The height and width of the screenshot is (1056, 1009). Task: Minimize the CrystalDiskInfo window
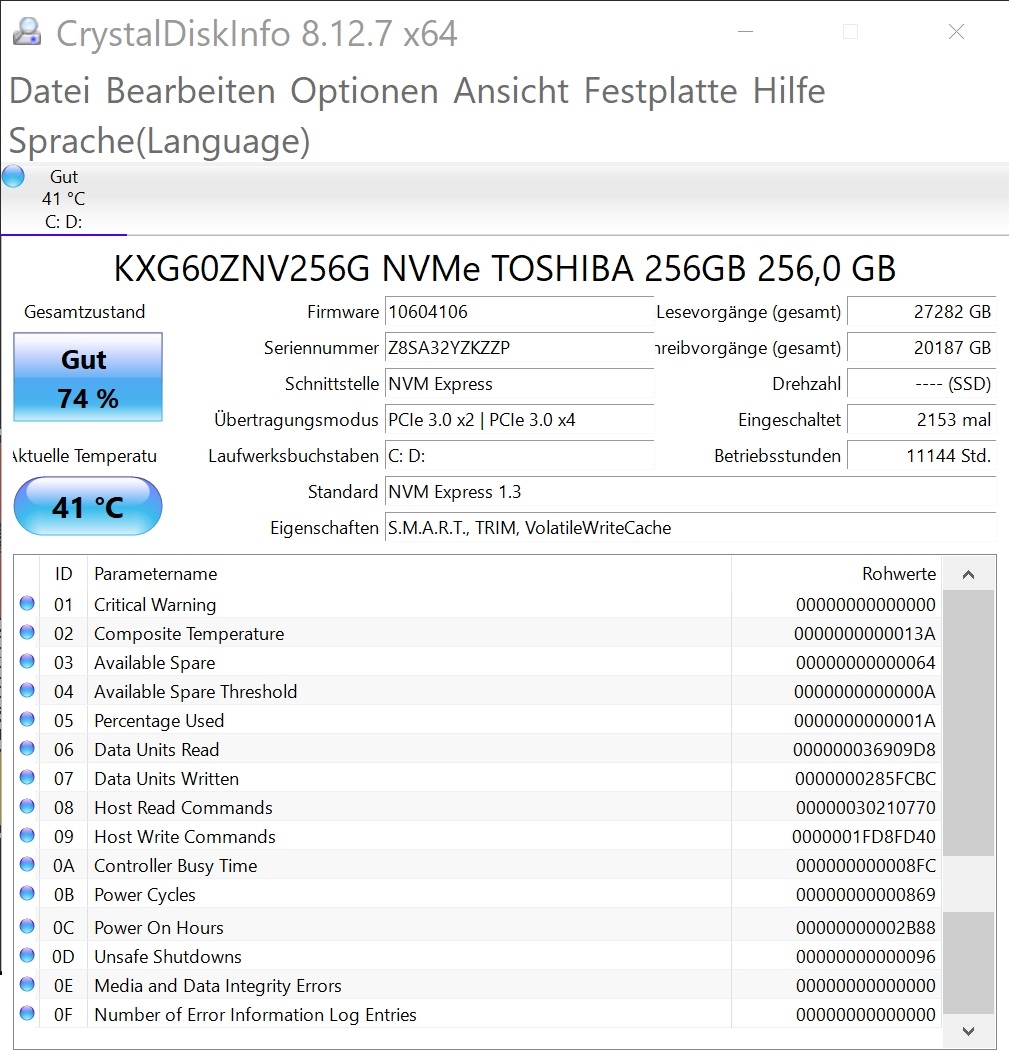pyautogui.click(x=745, y=32)
